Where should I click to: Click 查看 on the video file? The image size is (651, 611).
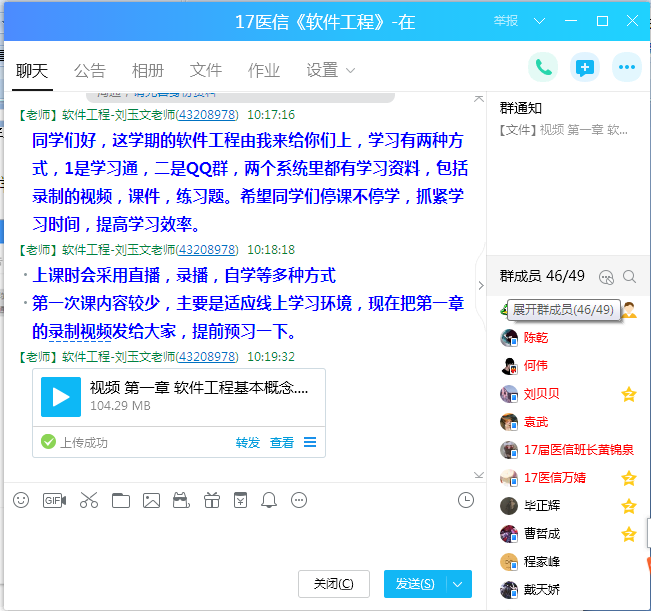click(281, 443)
